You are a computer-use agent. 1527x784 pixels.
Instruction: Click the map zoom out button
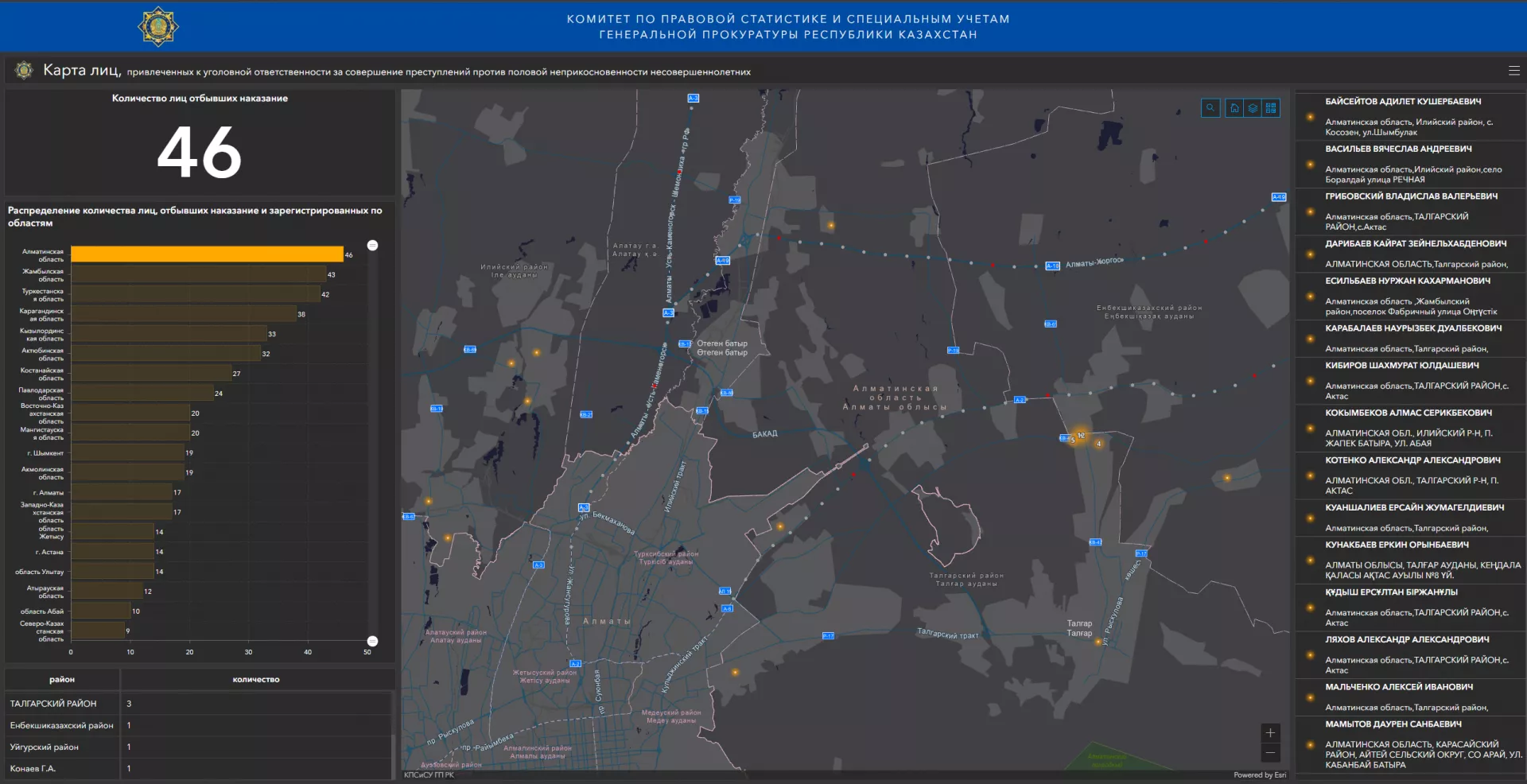(1270, 752)
